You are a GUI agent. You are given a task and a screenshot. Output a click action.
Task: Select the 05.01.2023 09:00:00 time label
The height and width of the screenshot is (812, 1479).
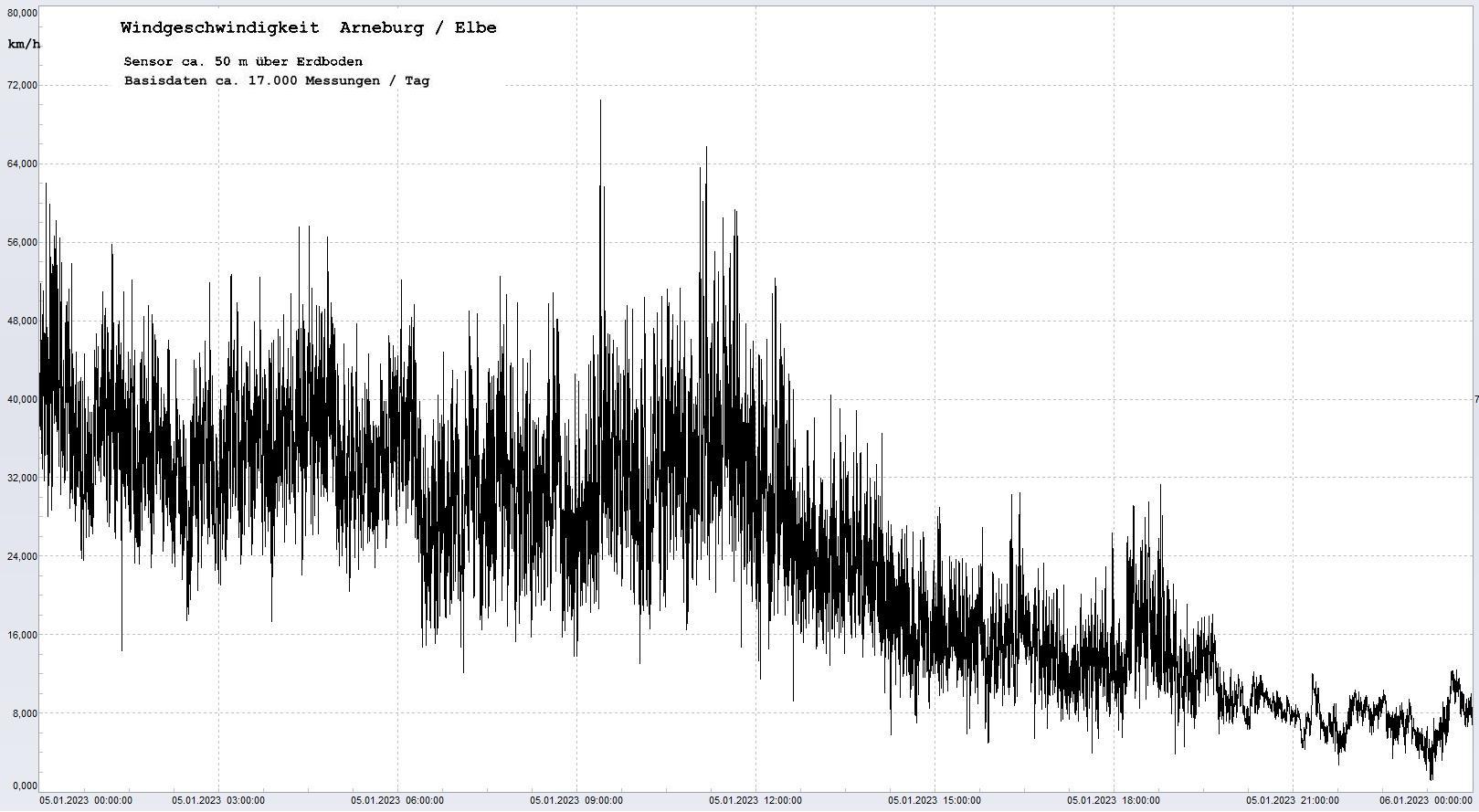(576, 801)
